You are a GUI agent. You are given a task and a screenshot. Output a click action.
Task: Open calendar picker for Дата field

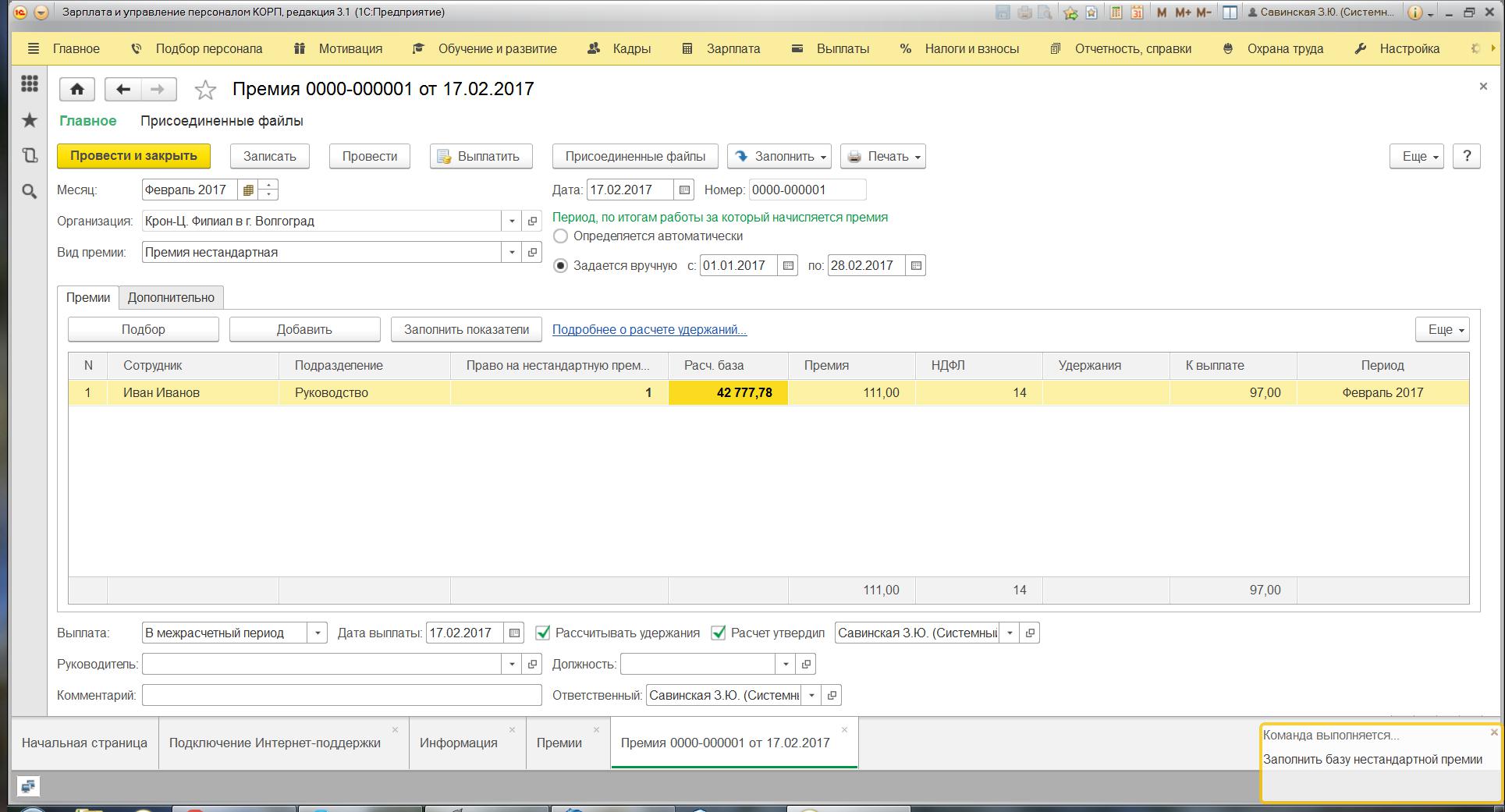pyautogui.click(x=684, y=190)
